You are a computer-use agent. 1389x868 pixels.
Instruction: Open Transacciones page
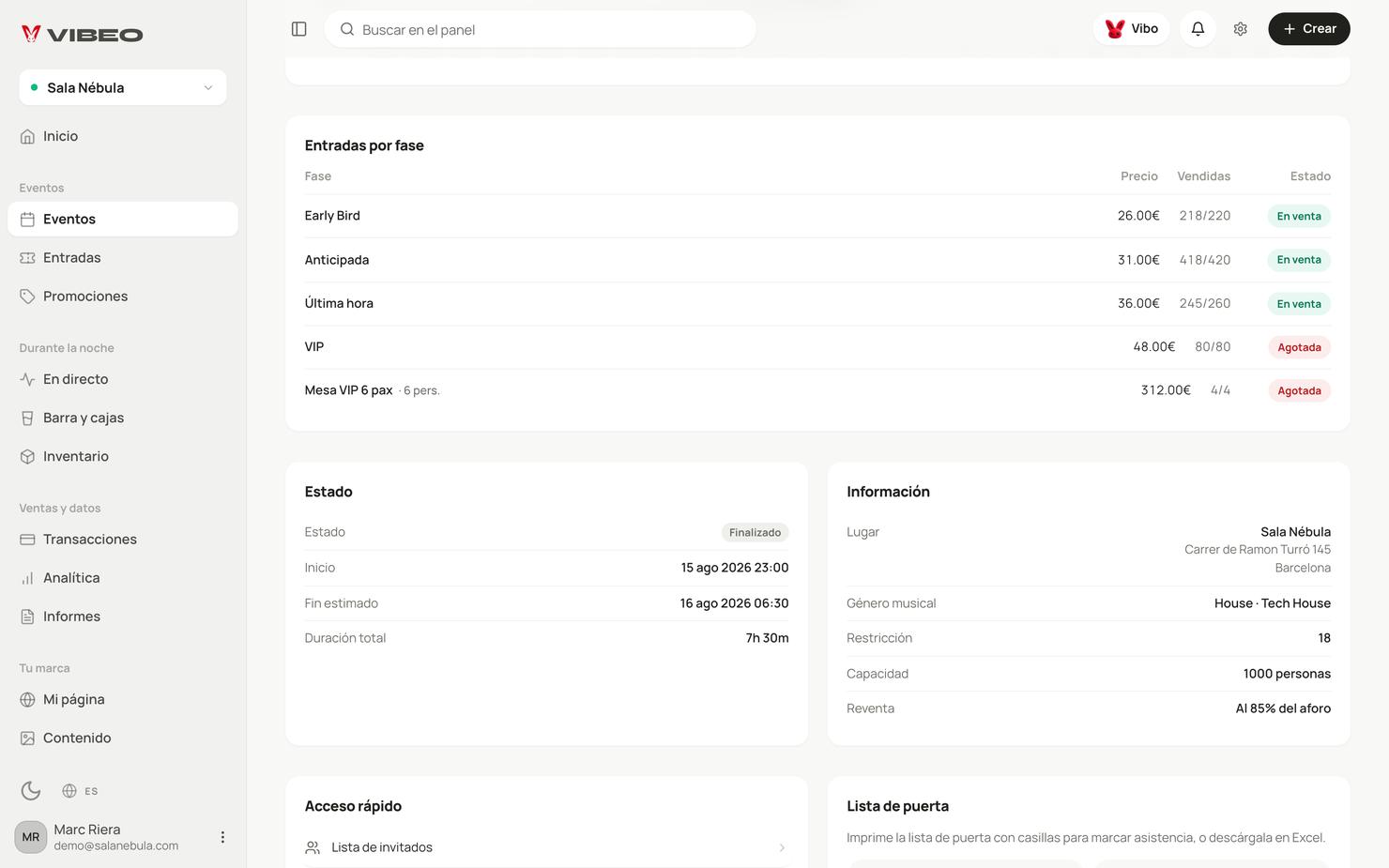click(x=123, y=539)
